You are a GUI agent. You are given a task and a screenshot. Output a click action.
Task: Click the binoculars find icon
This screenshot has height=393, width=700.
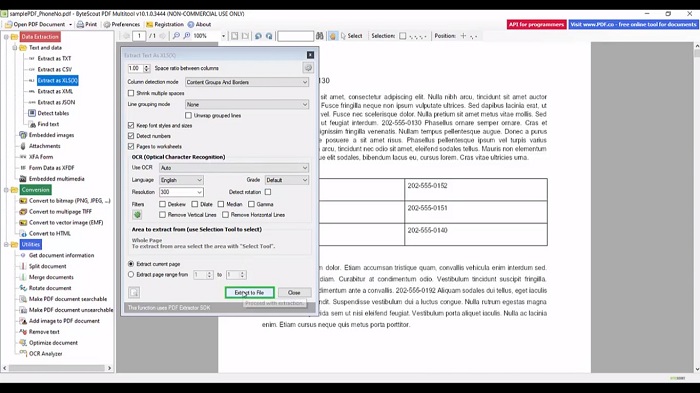point(320,36)
